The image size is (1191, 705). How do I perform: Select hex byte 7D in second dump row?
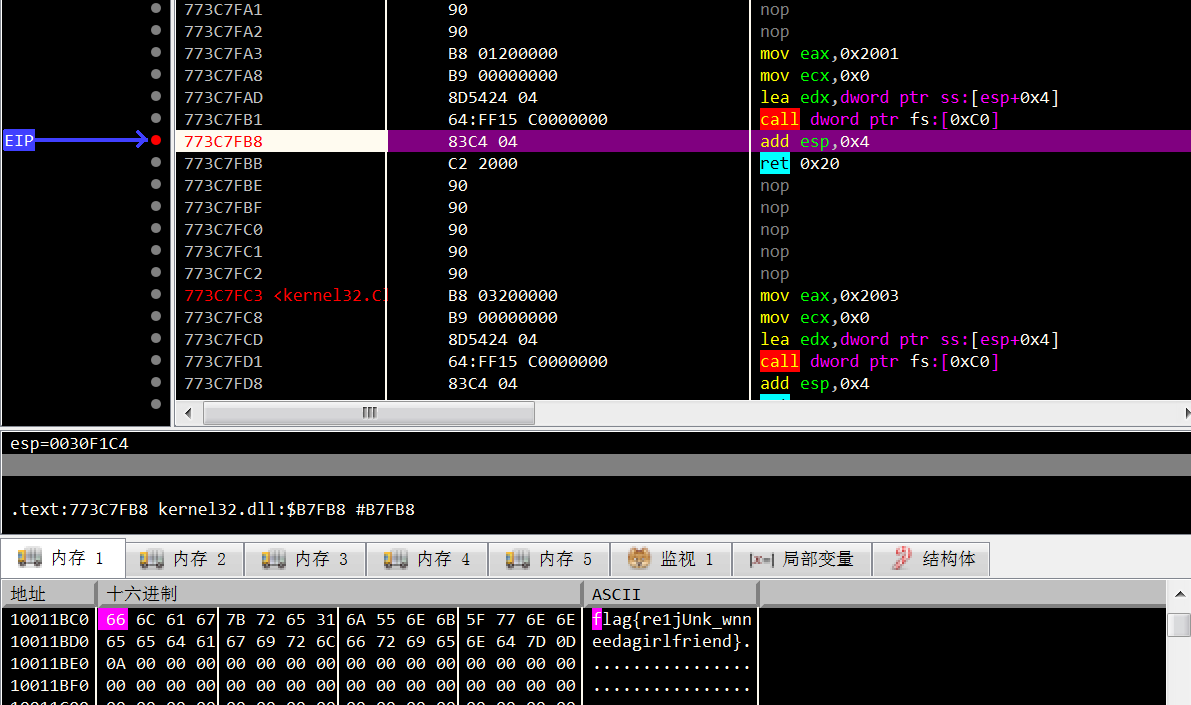535,642
